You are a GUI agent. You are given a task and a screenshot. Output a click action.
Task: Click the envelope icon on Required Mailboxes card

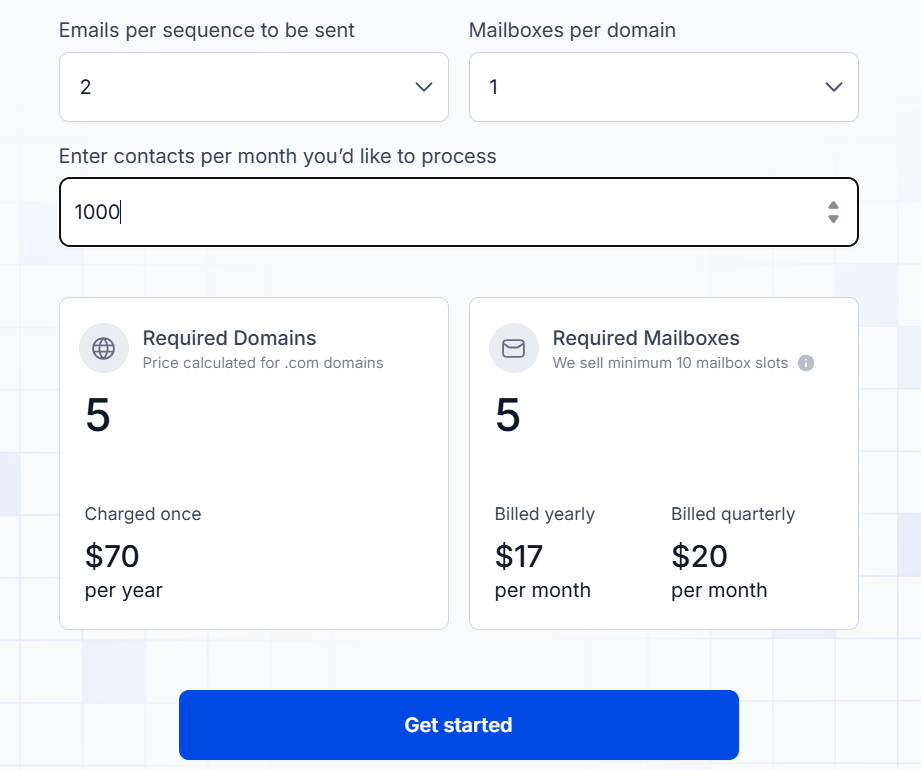pyautogui.click(x=513, y=348)
